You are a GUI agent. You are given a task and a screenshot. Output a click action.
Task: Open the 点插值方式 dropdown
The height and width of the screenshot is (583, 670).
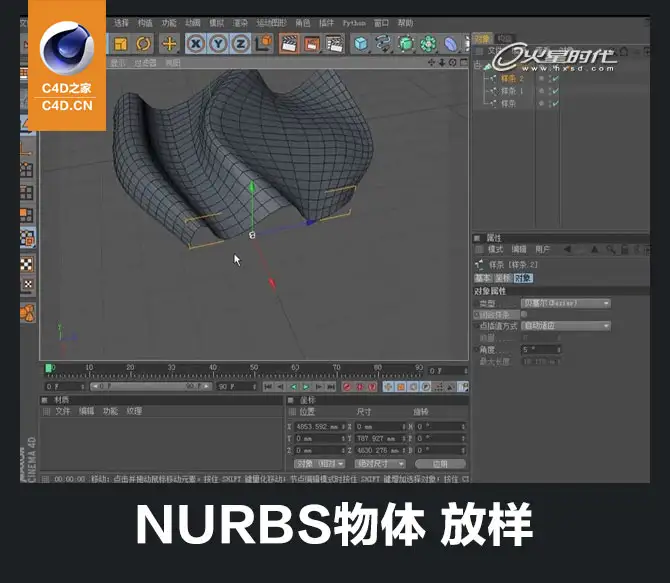coord(566,326)
